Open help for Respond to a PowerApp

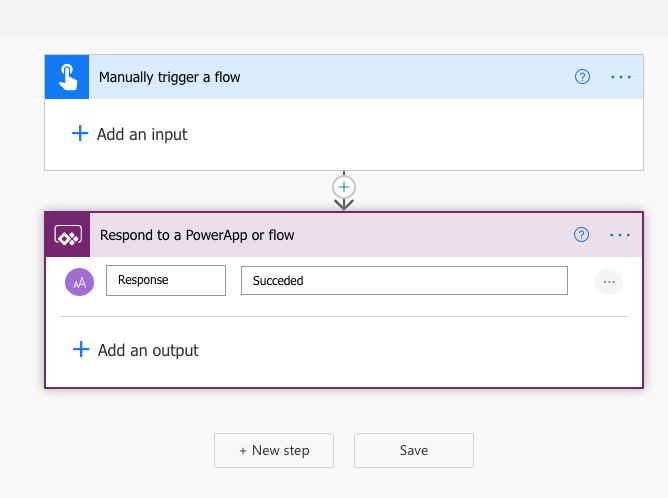[582, 235]
